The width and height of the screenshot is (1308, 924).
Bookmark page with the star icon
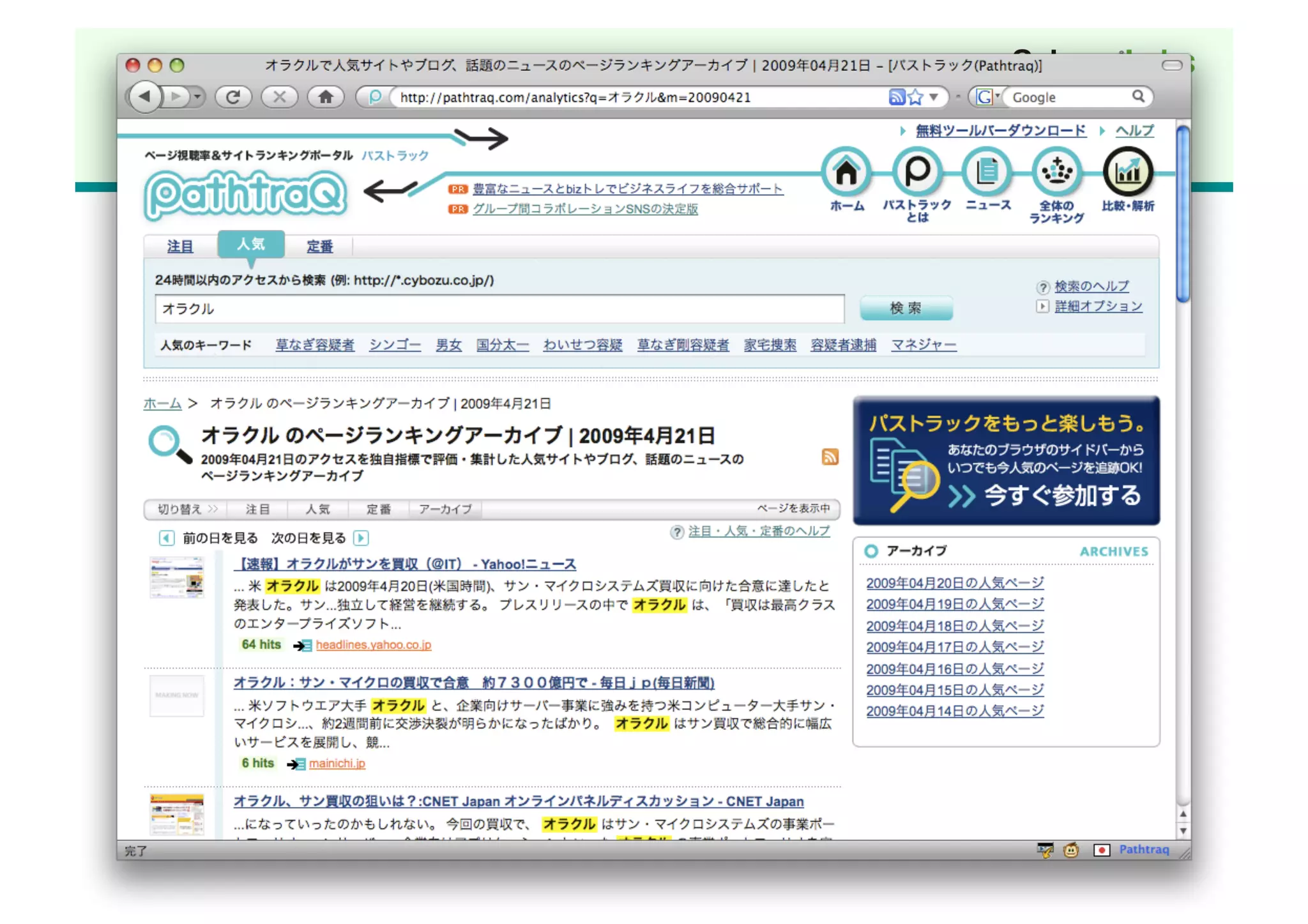point(916,97)
